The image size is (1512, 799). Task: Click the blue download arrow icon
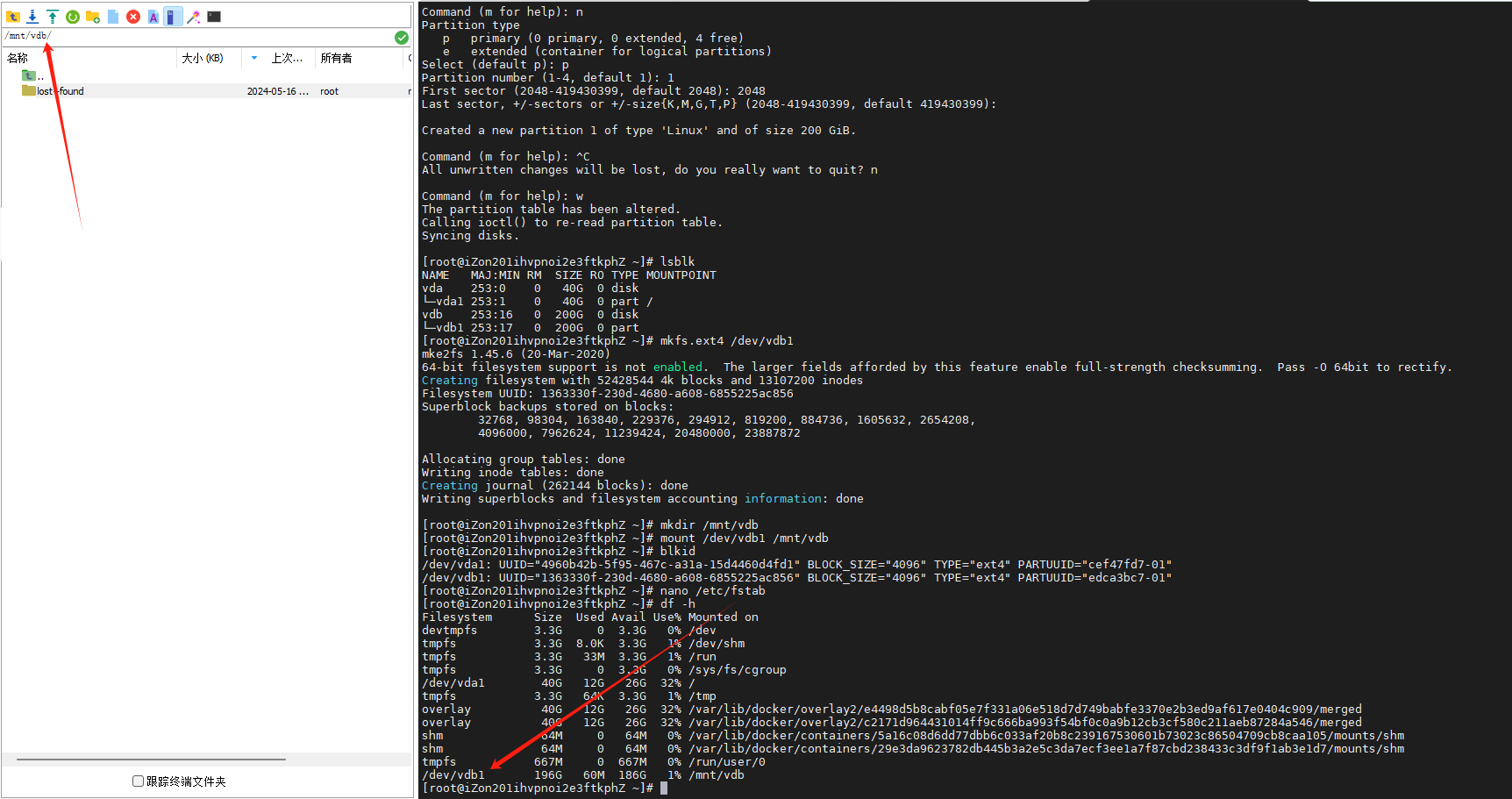click(32, 17)
